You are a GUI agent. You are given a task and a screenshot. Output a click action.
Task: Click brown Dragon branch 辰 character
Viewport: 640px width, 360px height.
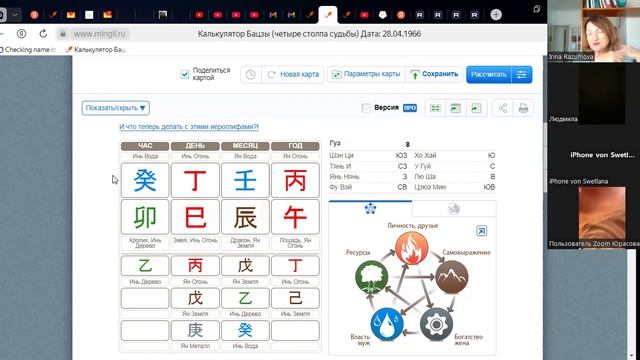(245, 217)
